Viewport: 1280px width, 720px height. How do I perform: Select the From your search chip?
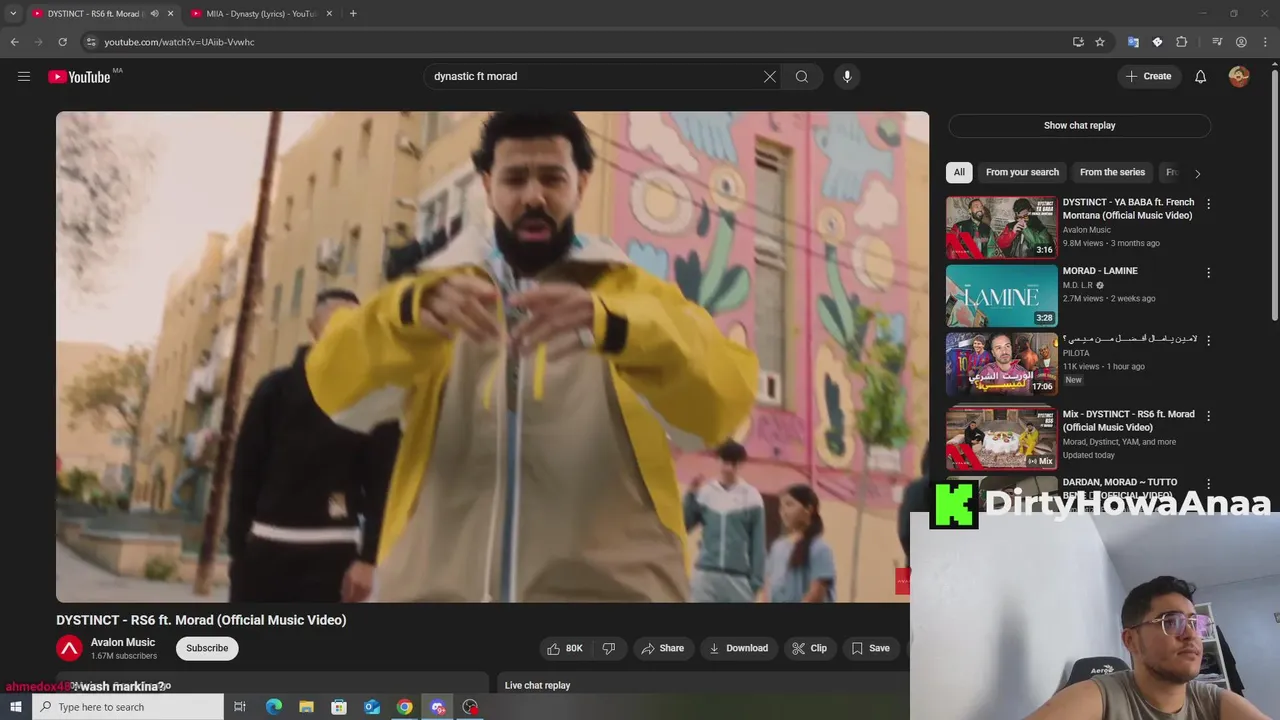pyautogui.click(x=1022, y=172)
